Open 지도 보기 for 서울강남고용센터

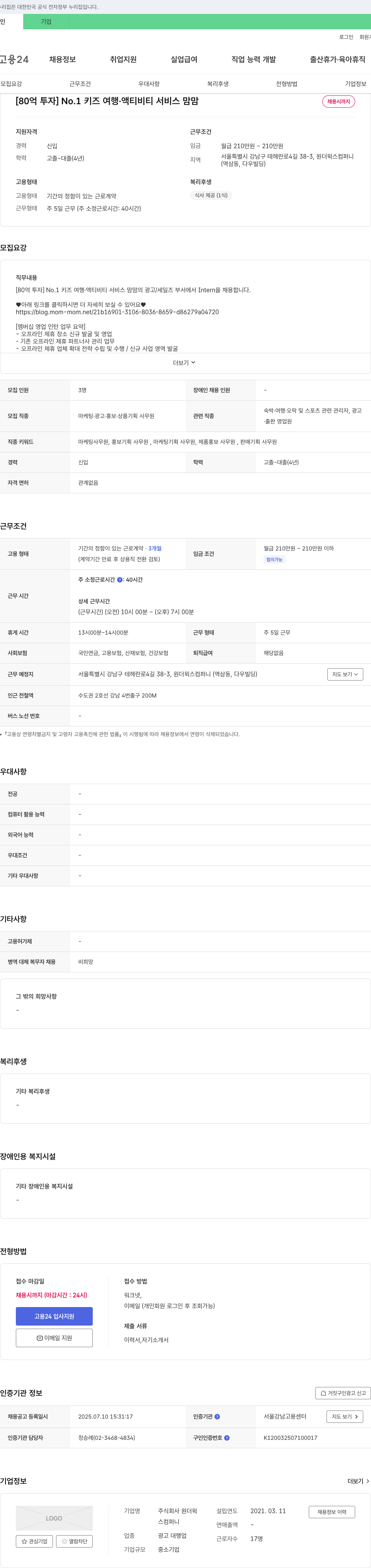coord(345,1416)
